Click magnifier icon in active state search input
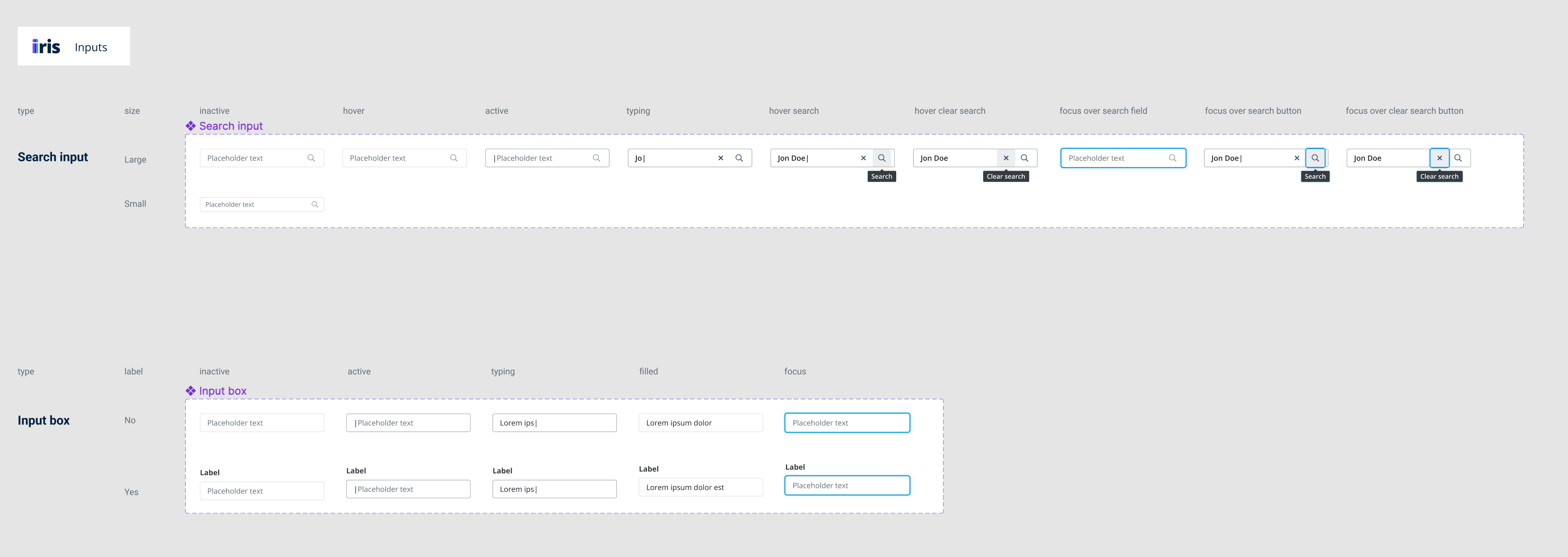This screenshot has height=557, width=1568. (597, 158)
